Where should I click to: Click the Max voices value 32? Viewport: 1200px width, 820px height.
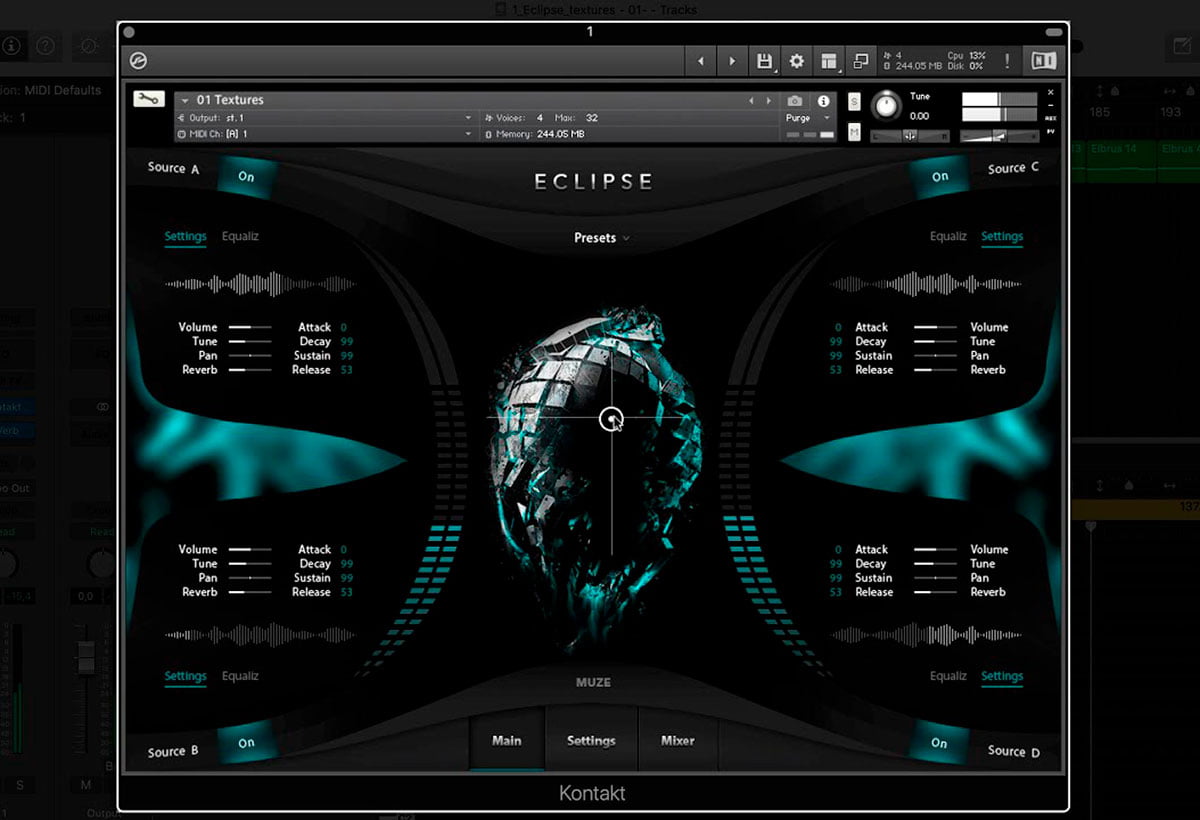pyautogui.click(x=592, y=118)
